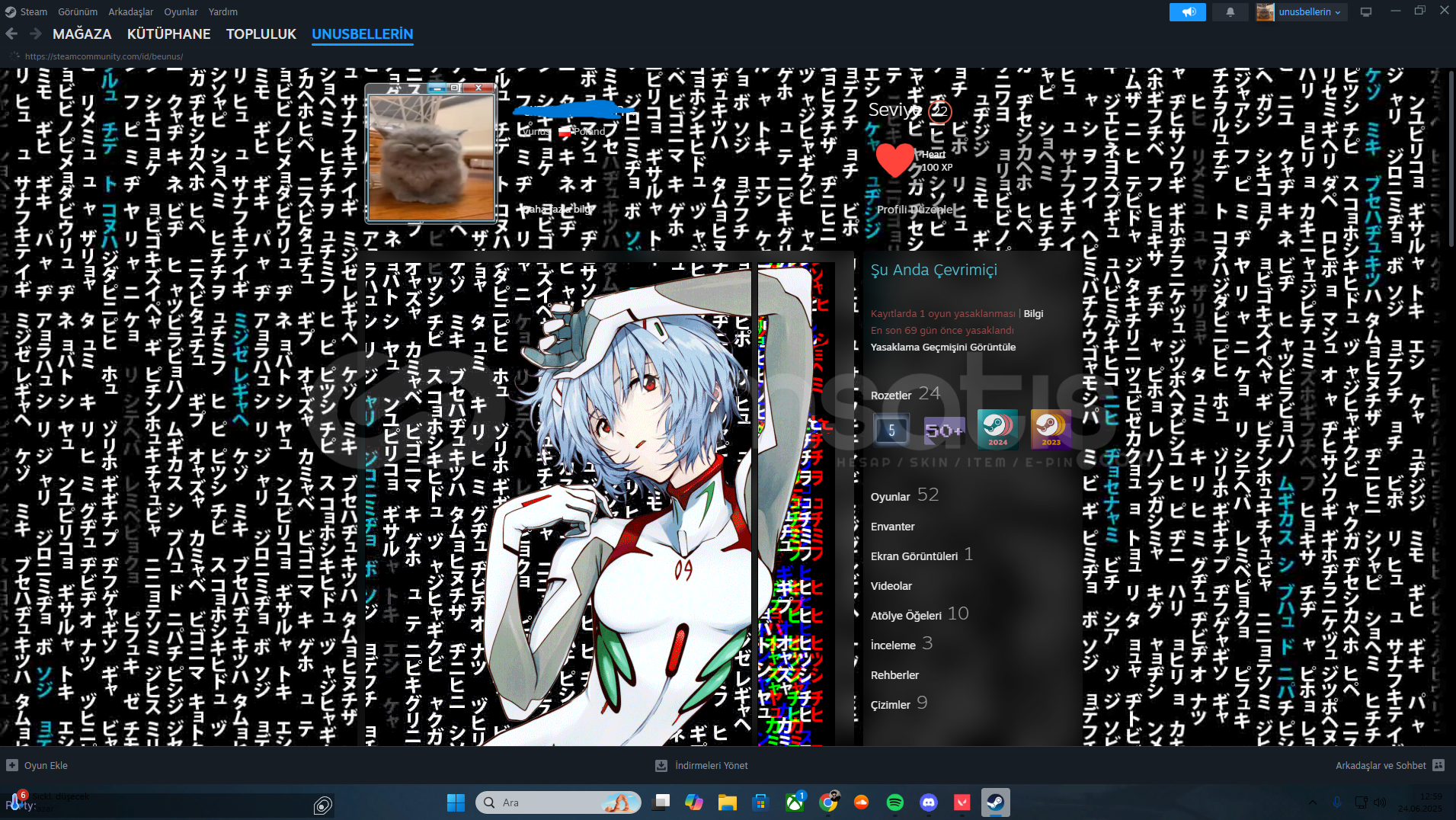Open Xbox app from taskbar
Image resolution: width=1456 pixels, height=820 pixels.
pos(795,802)
